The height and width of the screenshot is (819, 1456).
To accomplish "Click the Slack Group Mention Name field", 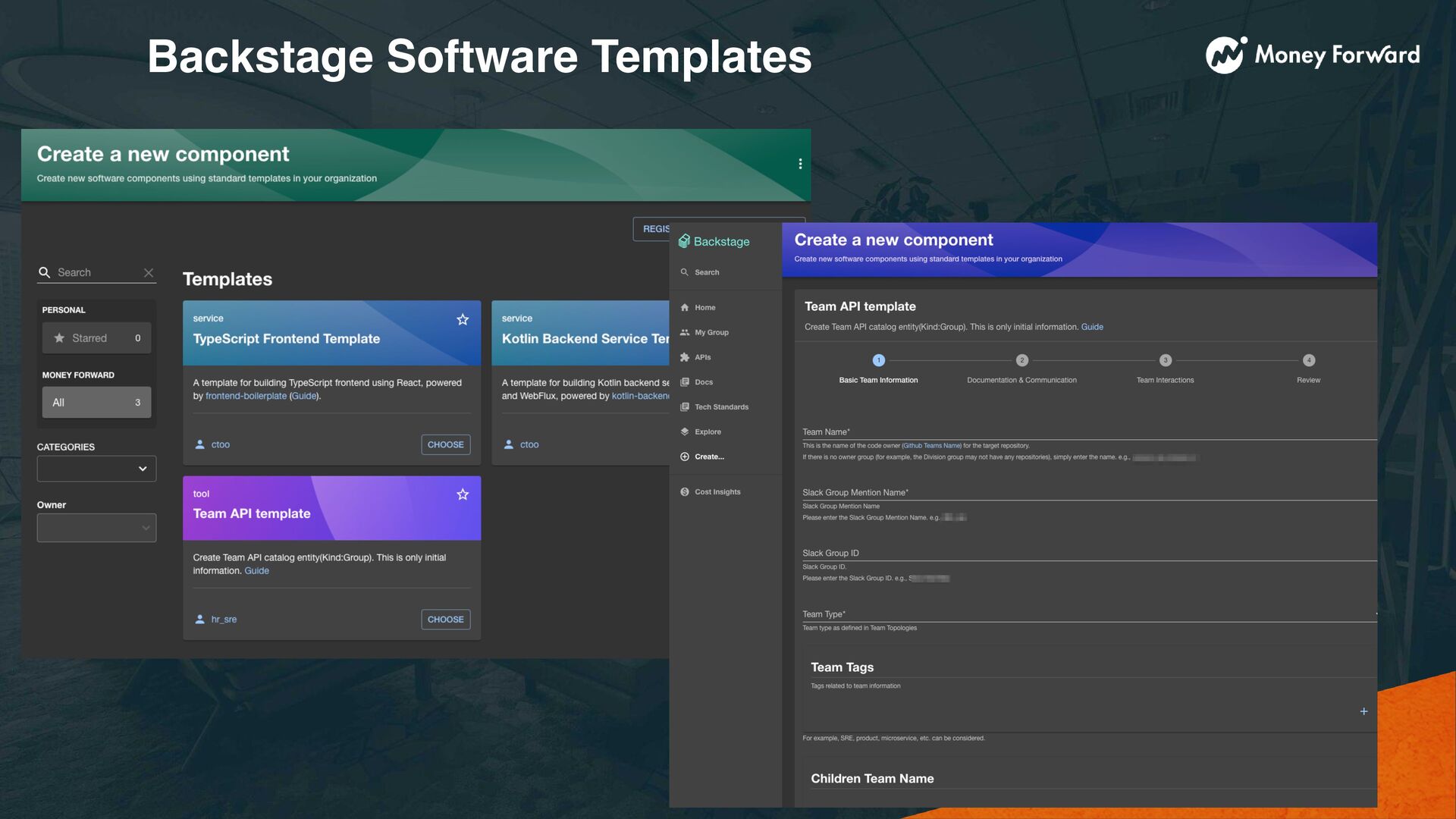I will click(x=1089, y=492).
